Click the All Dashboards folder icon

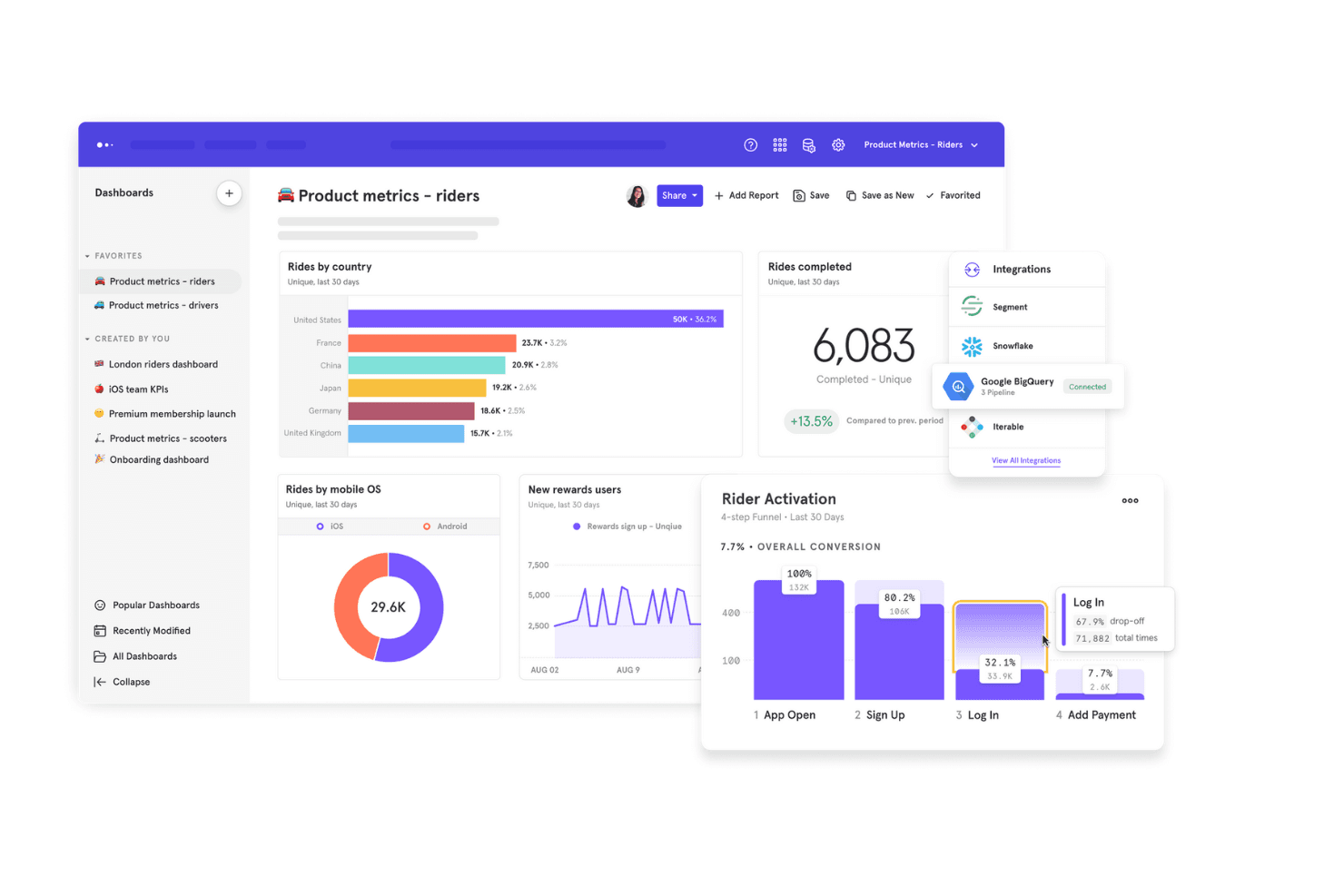pyautogui.click(x=100, y=656)
